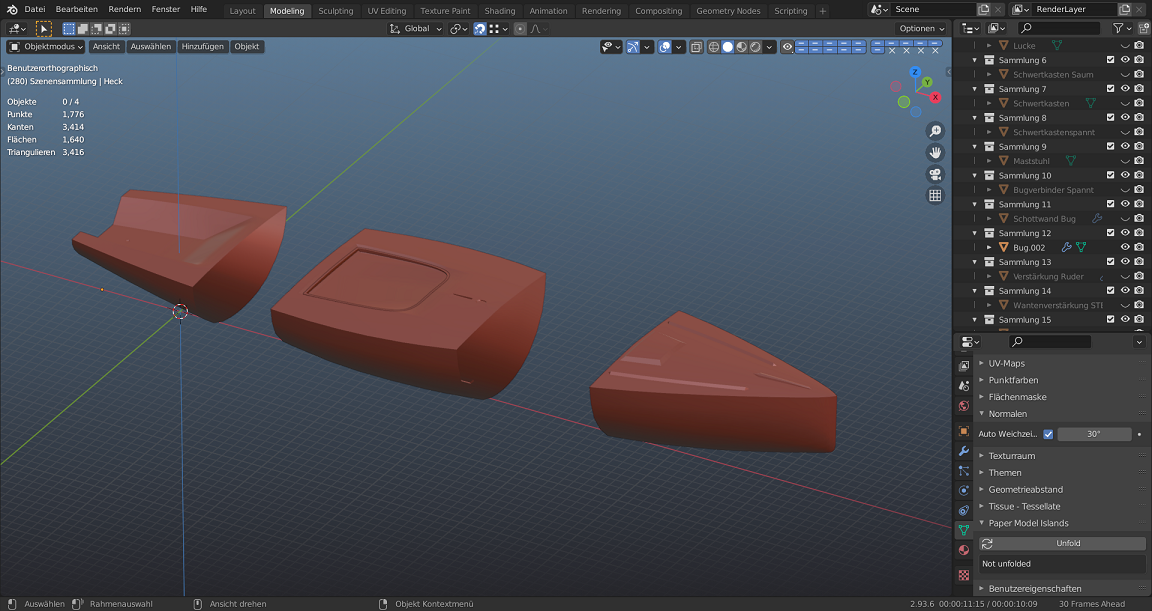Toggle the viewport gizmos icon

point(633,47)
